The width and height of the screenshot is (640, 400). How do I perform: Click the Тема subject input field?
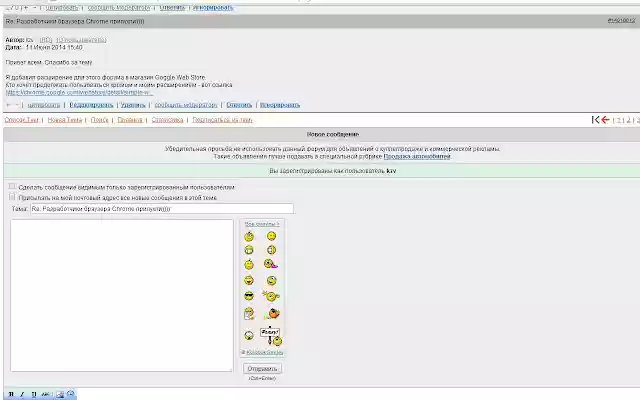[x=162, y=209]
